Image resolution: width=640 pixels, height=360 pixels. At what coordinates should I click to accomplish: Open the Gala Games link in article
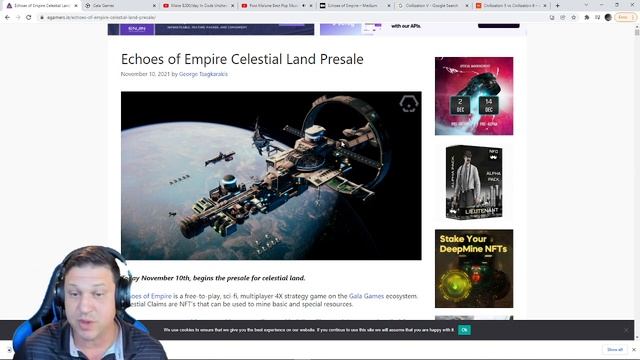(x=366, y=296)
